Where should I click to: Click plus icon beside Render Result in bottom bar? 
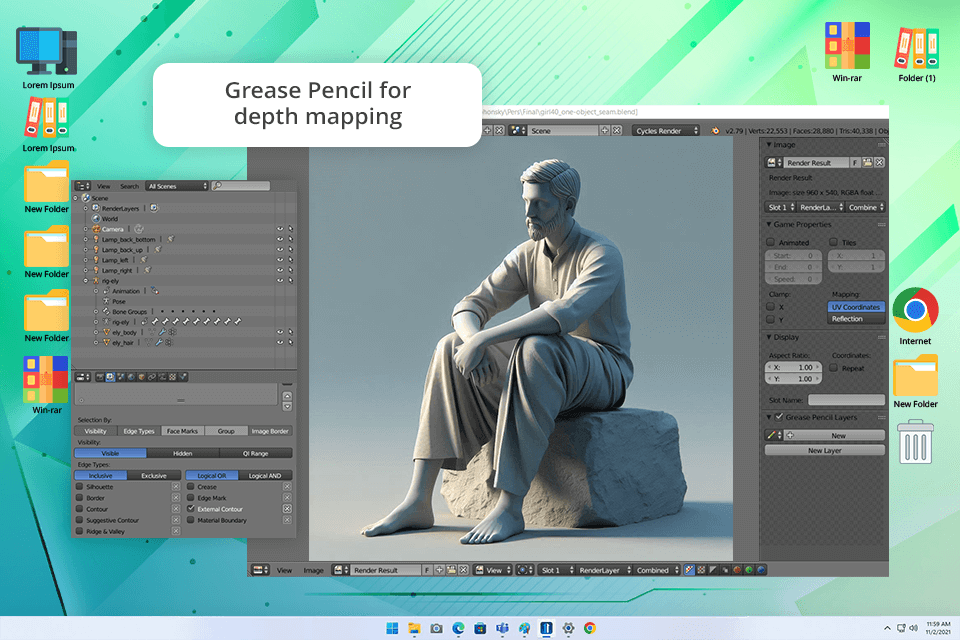click(439, 570)
